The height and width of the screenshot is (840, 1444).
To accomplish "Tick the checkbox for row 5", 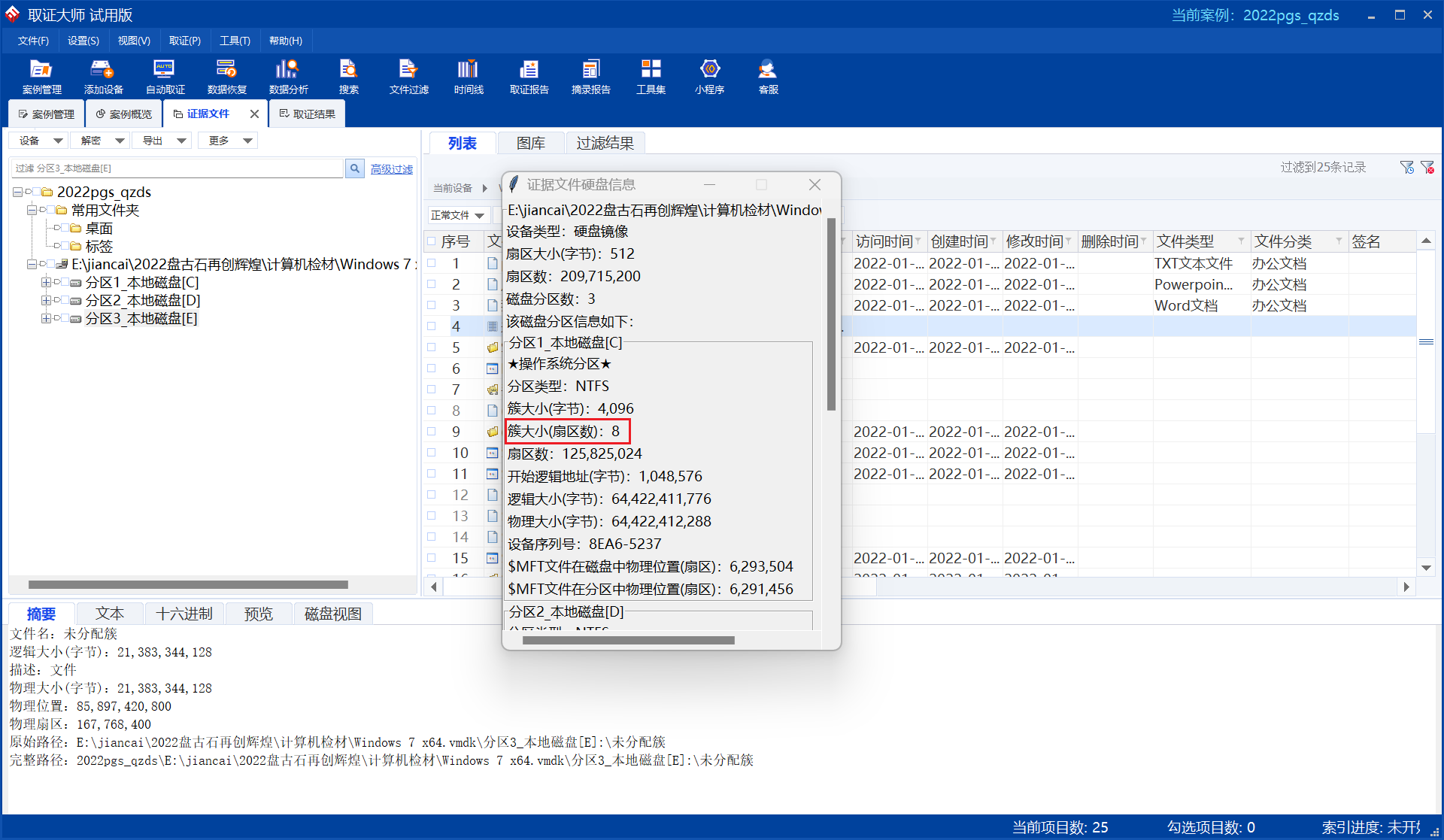I will pos(432,347).
